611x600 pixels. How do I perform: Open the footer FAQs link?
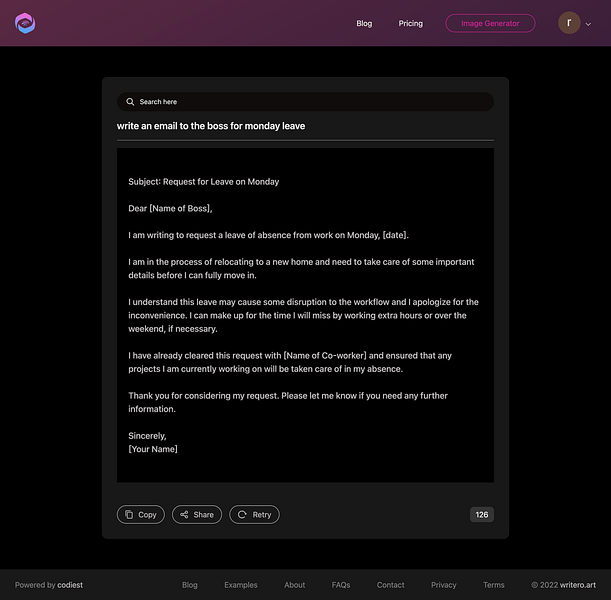341,585
